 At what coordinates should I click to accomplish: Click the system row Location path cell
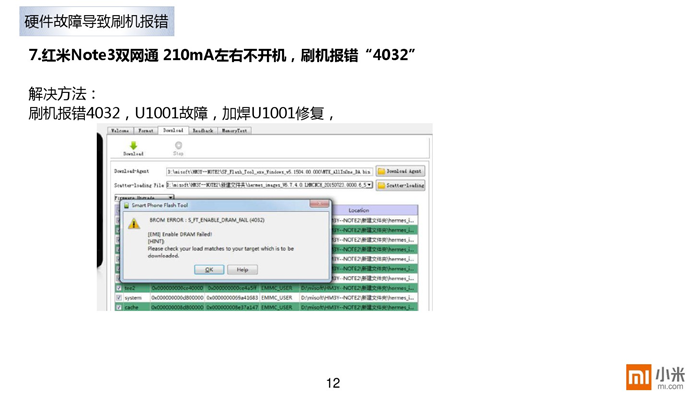coord(358,298)
